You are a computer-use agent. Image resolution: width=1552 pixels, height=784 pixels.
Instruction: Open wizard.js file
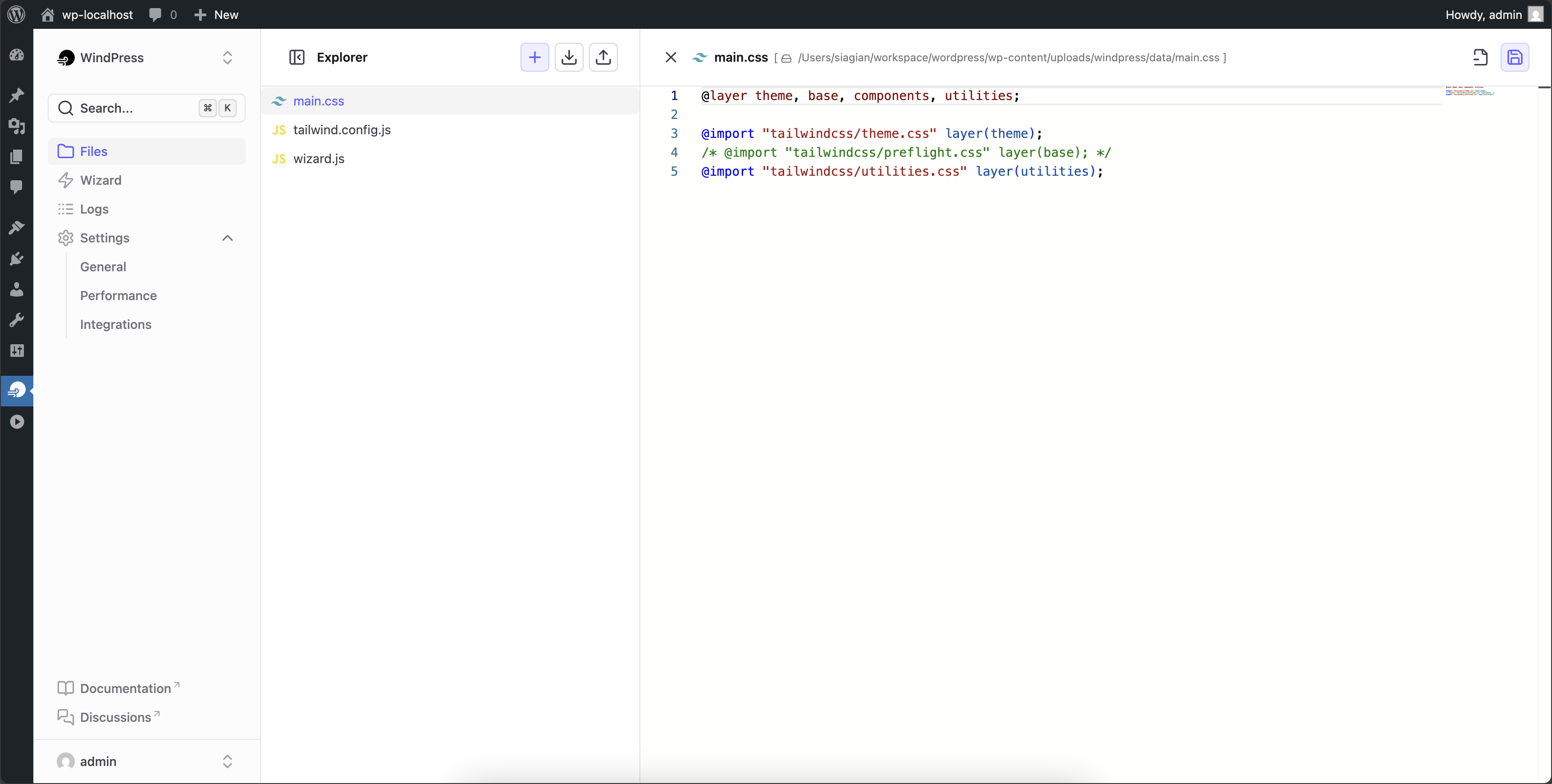(451, 159)
